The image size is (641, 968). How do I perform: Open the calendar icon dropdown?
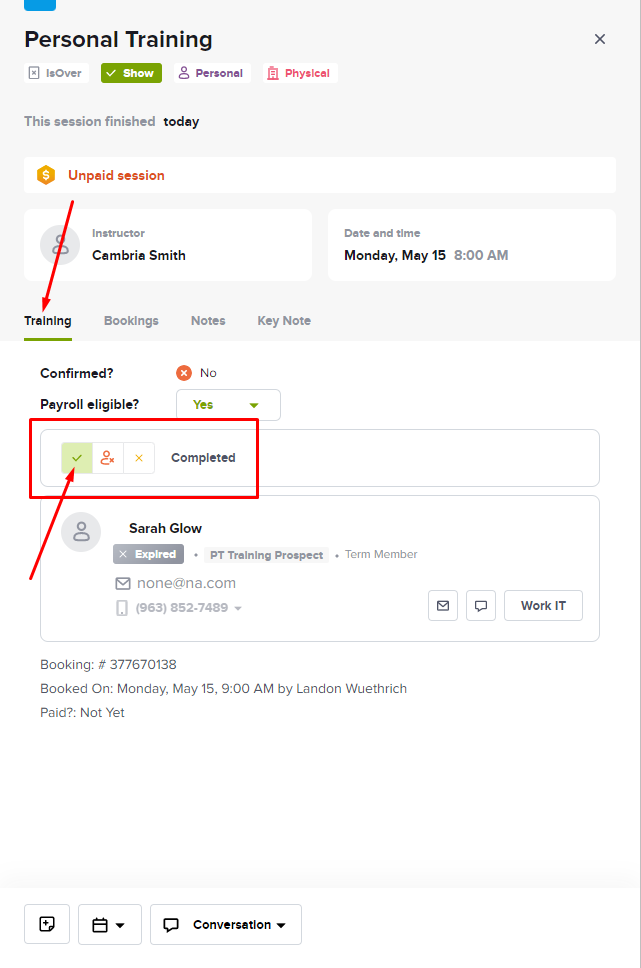[x=110, y=924]
